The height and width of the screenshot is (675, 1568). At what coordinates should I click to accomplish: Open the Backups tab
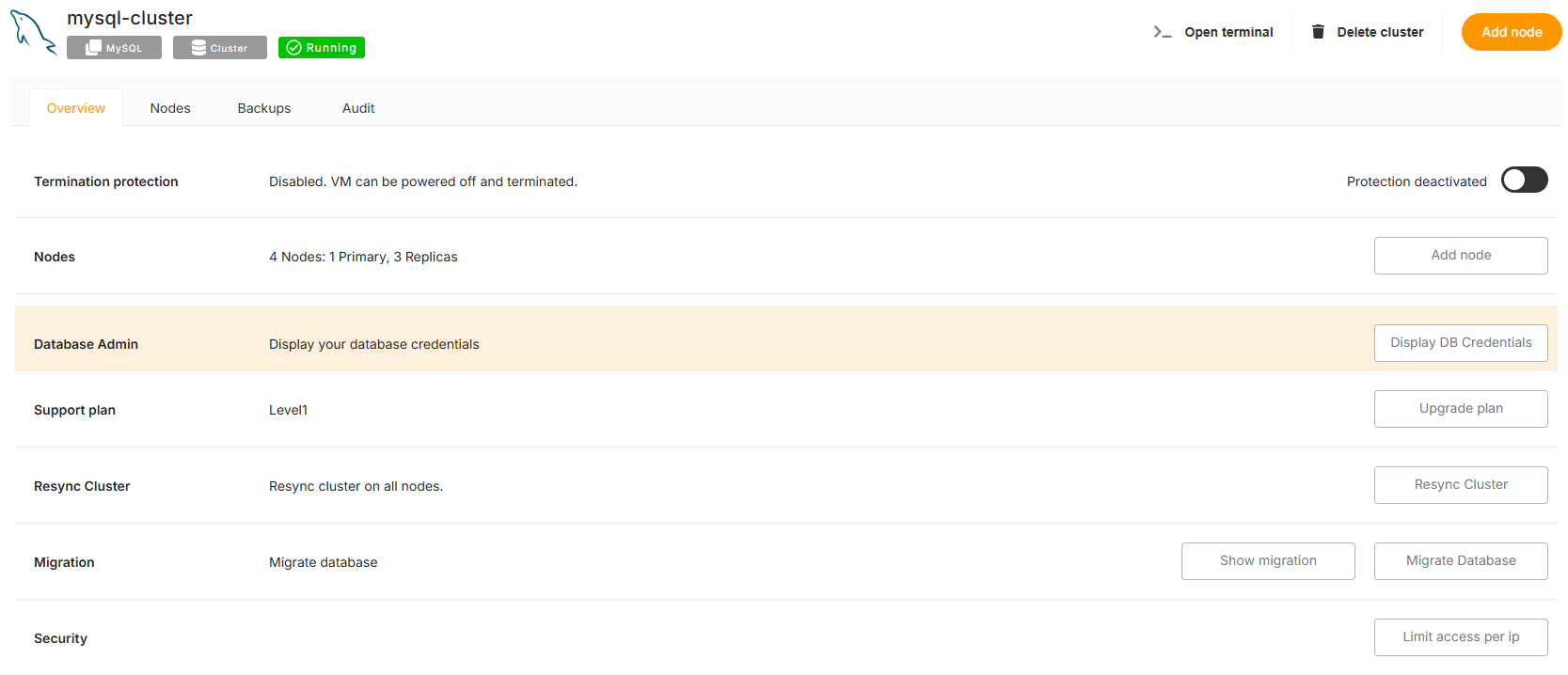[x=264, y=108]
